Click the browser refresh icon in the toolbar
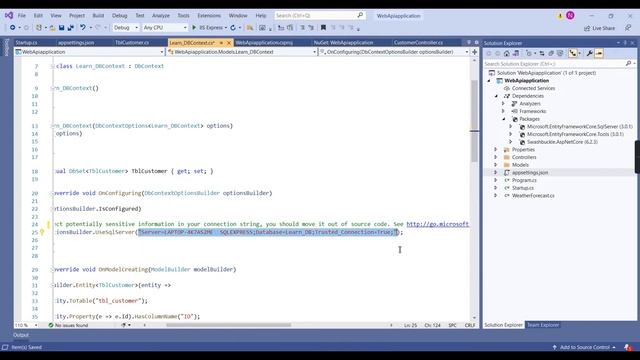Image resolution: width=640 pixels, height=360 pixels. (233, 28)
